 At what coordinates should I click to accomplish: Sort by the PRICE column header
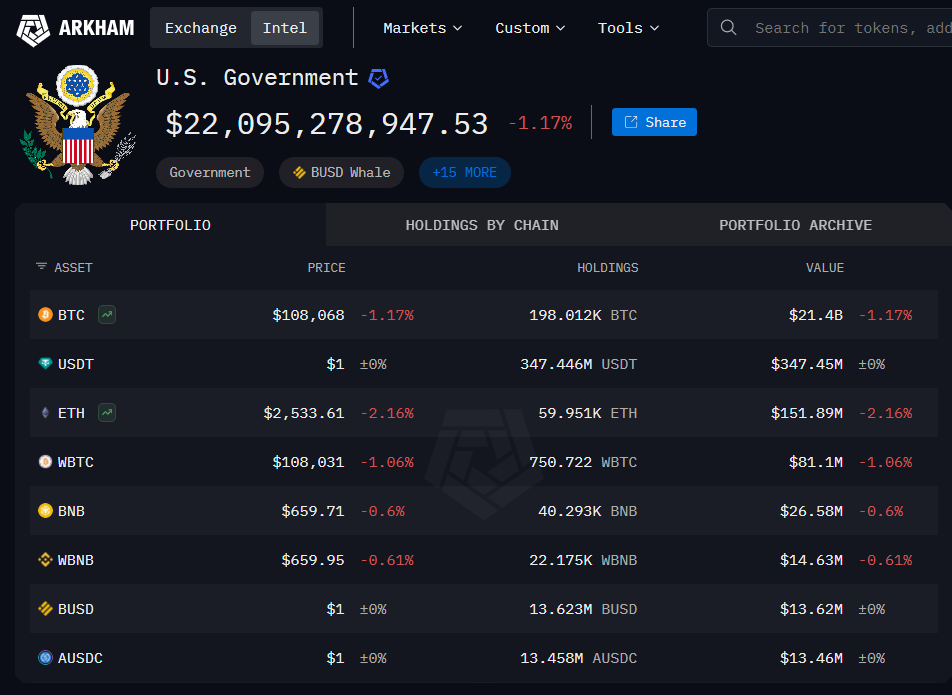[x=327, y=268]
